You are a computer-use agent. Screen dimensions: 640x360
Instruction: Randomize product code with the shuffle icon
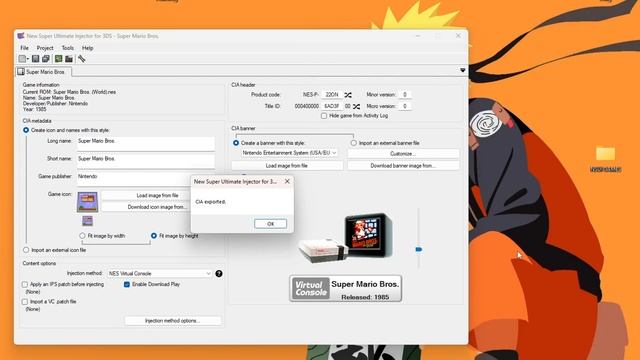tap(348, 95)
